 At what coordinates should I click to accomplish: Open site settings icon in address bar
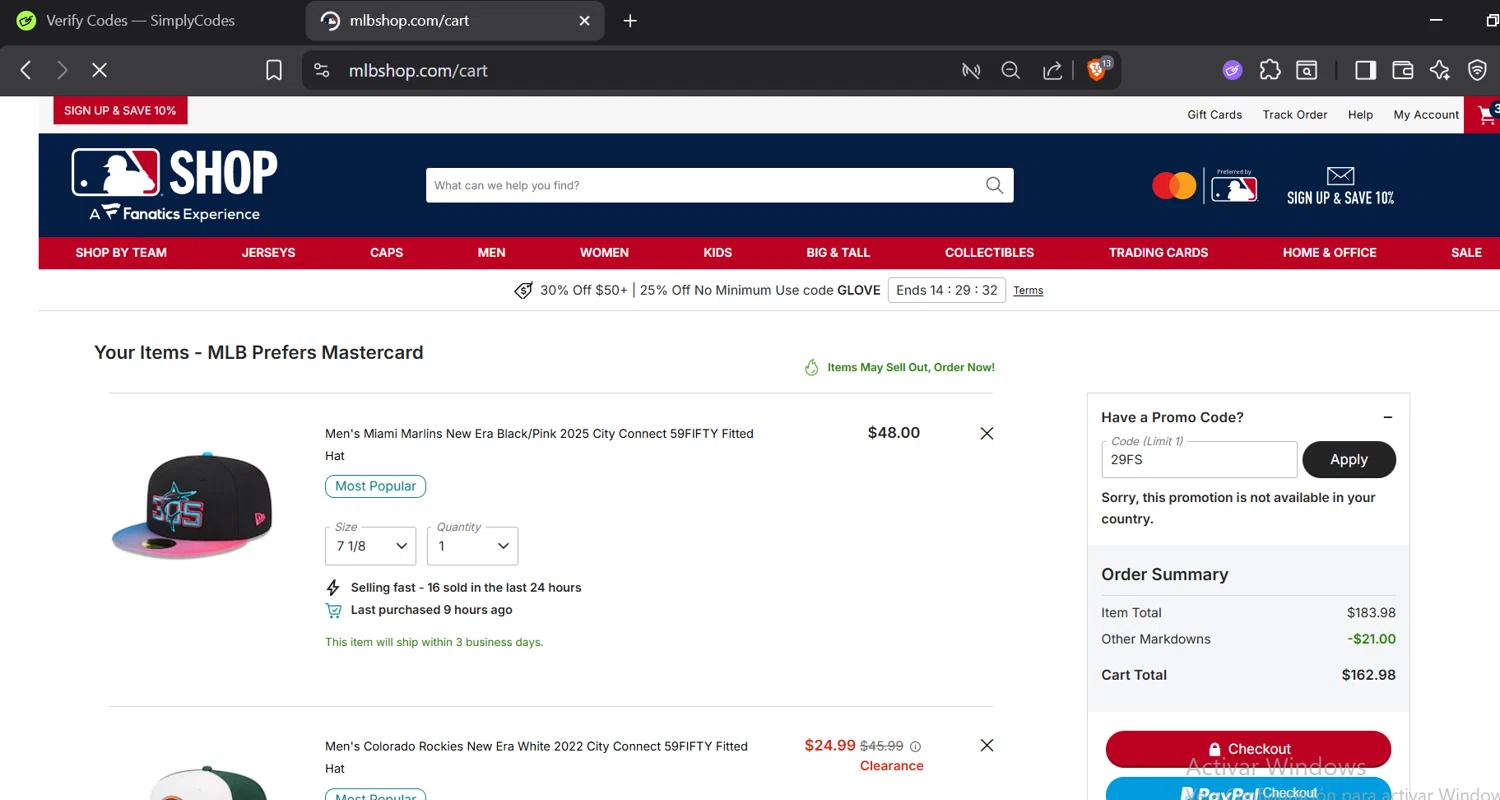click(x=321, y=70)
